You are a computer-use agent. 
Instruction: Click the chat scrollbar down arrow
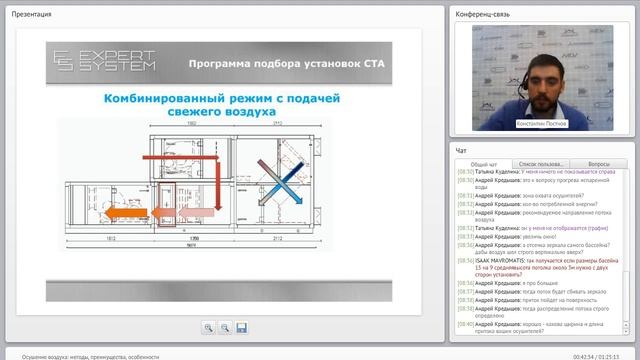[626, 331]
